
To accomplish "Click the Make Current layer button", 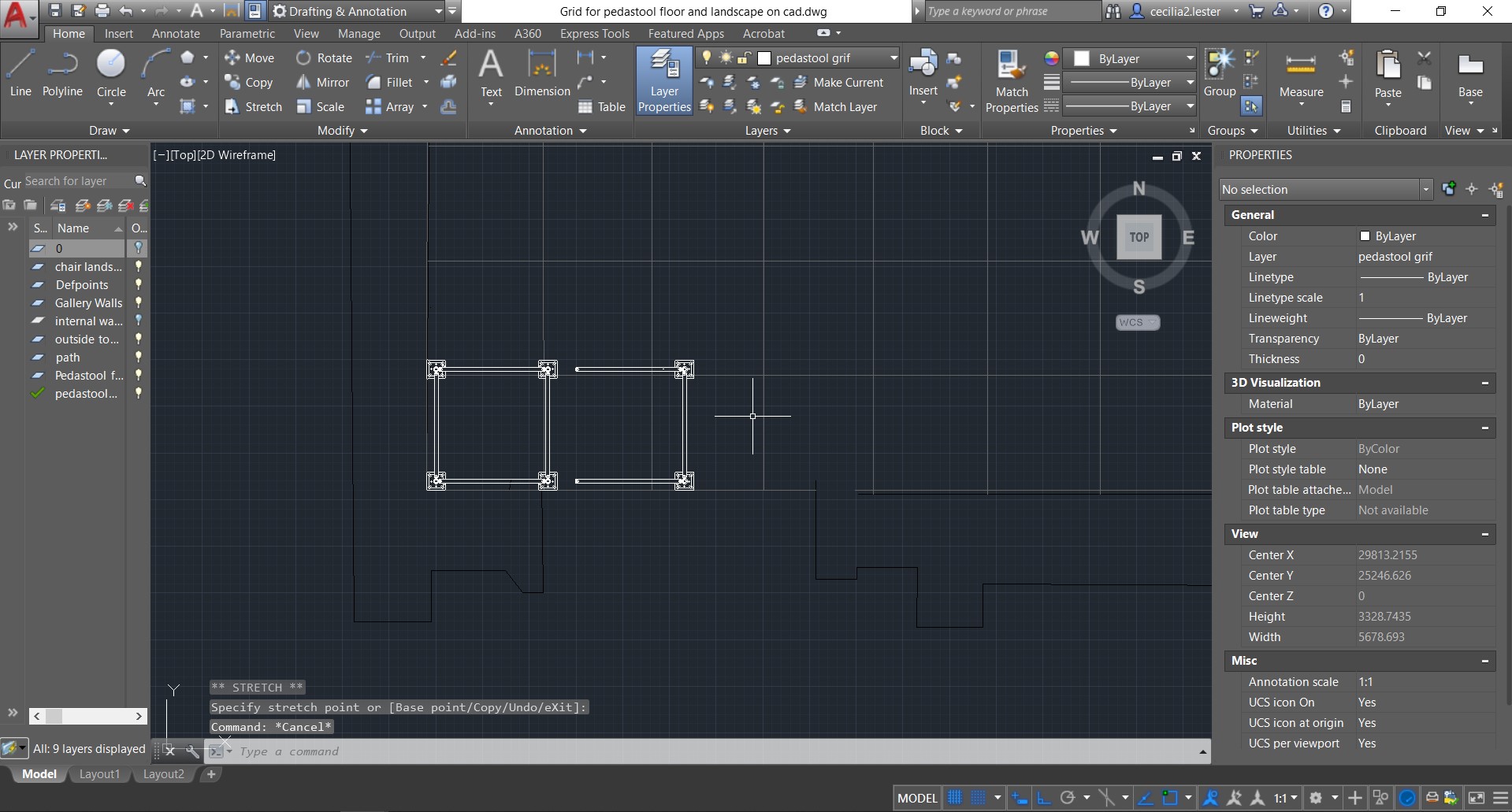I will point(838,82).
